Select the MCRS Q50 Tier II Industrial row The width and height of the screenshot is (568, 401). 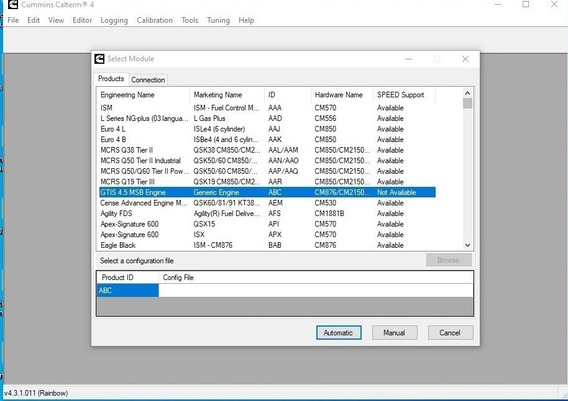pos(267,160)
